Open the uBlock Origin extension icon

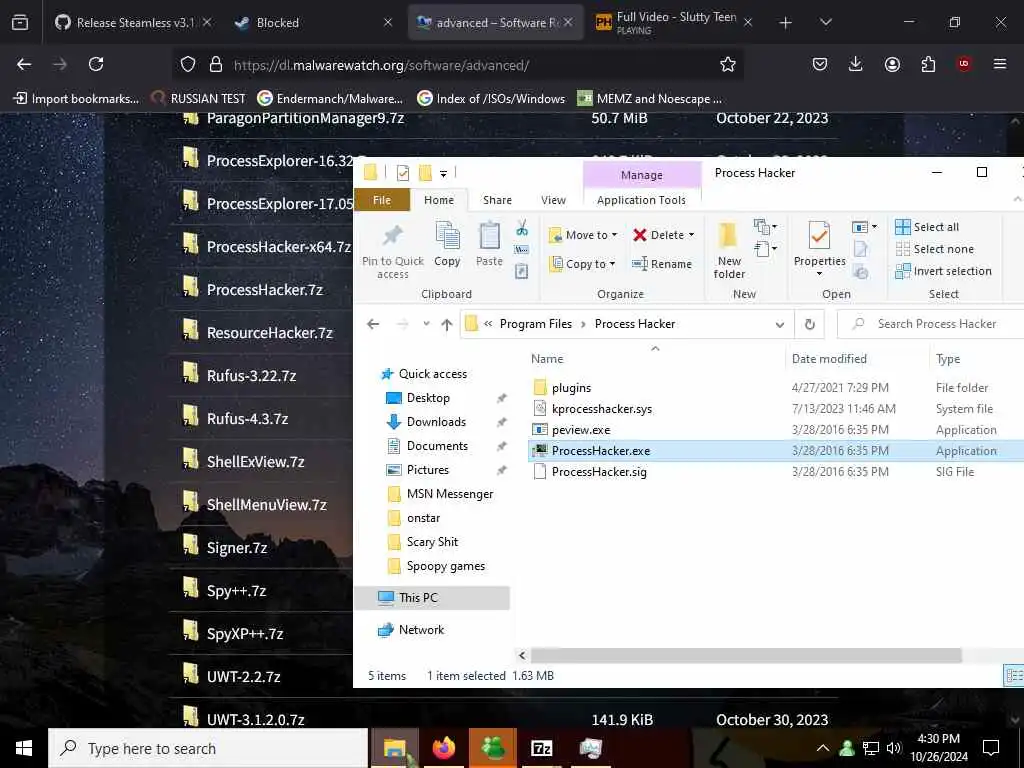coord(964,64)
